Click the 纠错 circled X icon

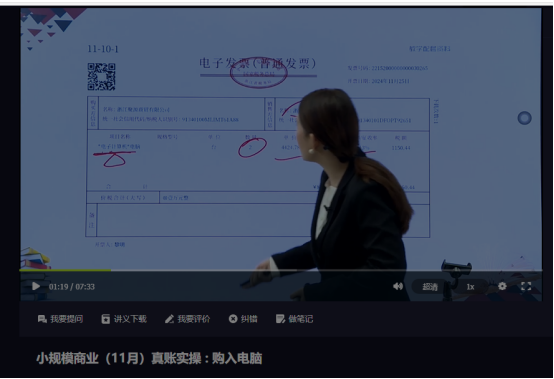pyautogui.click(x=233, y=319)
